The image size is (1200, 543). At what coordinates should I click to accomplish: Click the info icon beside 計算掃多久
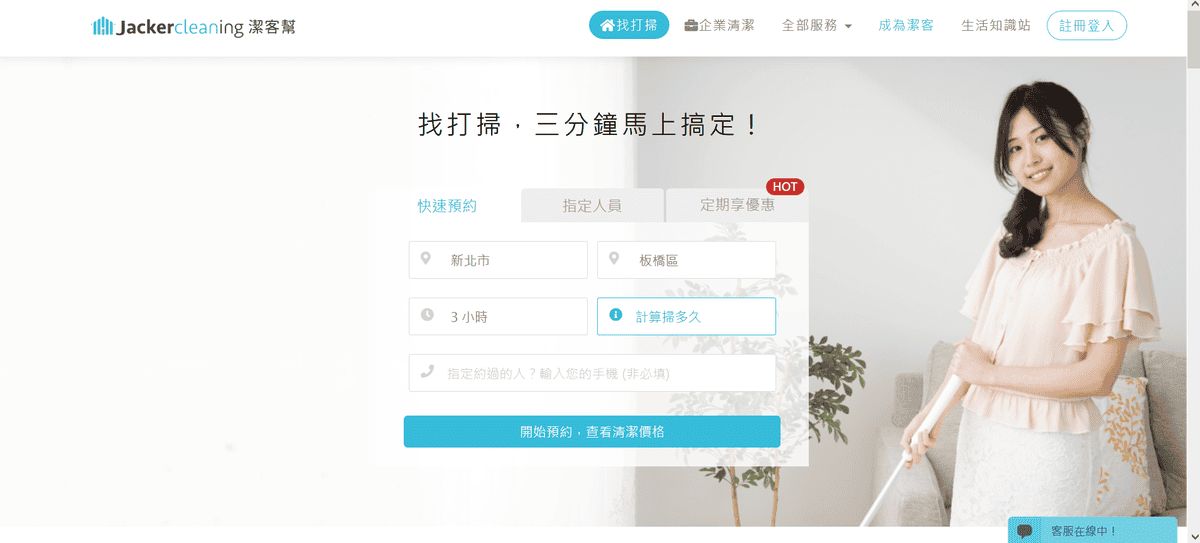(615, 315)
